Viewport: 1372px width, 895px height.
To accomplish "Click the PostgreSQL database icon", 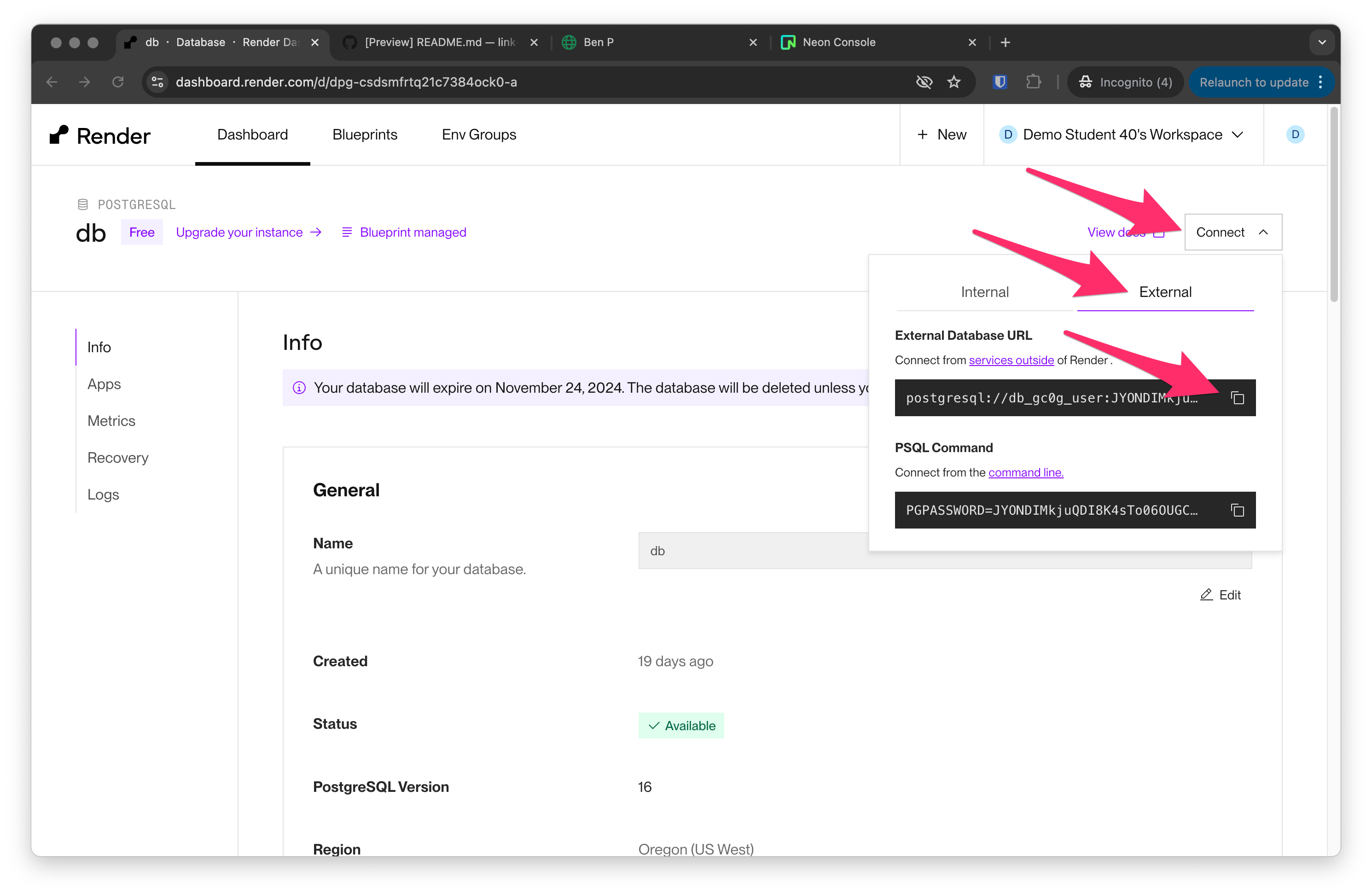I will coord(83,204).
